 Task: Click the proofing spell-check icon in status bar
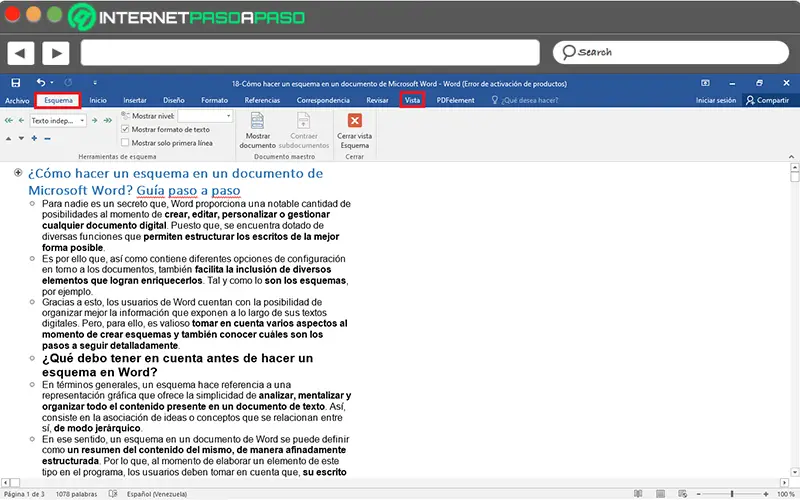click(x=113, y=493)
